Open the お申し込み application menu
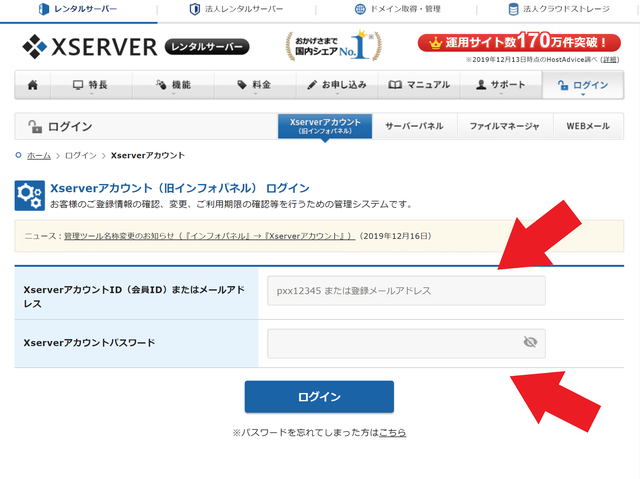 [x=337, y=85]
